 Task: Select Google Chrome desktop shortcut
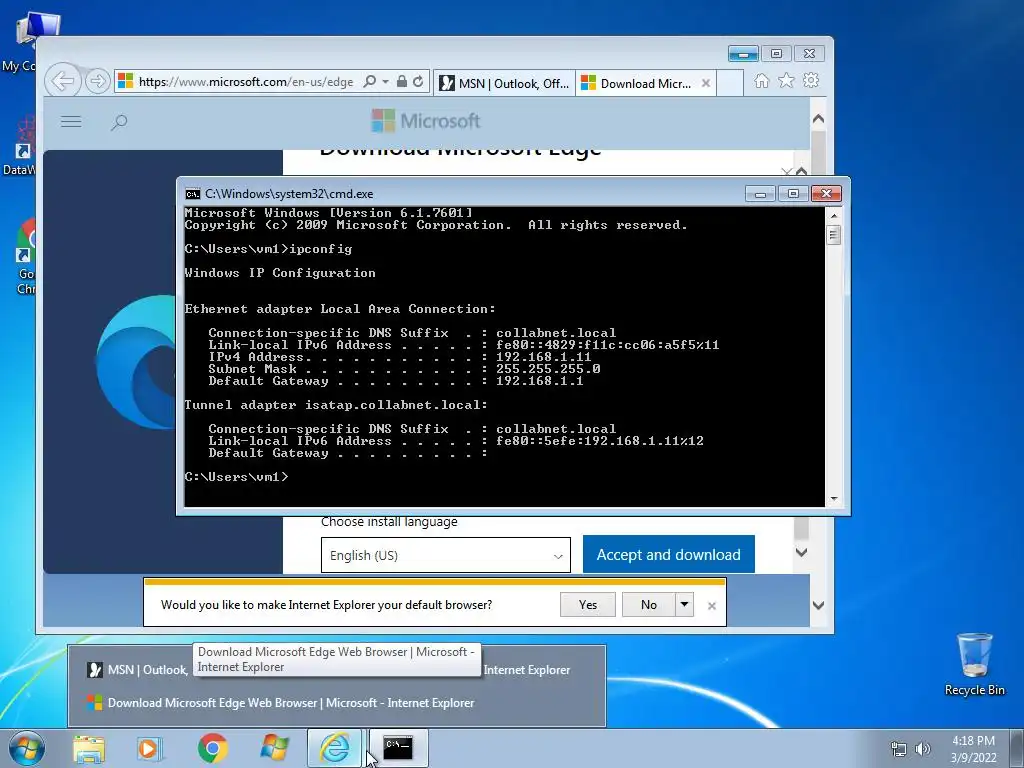point(26,256)
